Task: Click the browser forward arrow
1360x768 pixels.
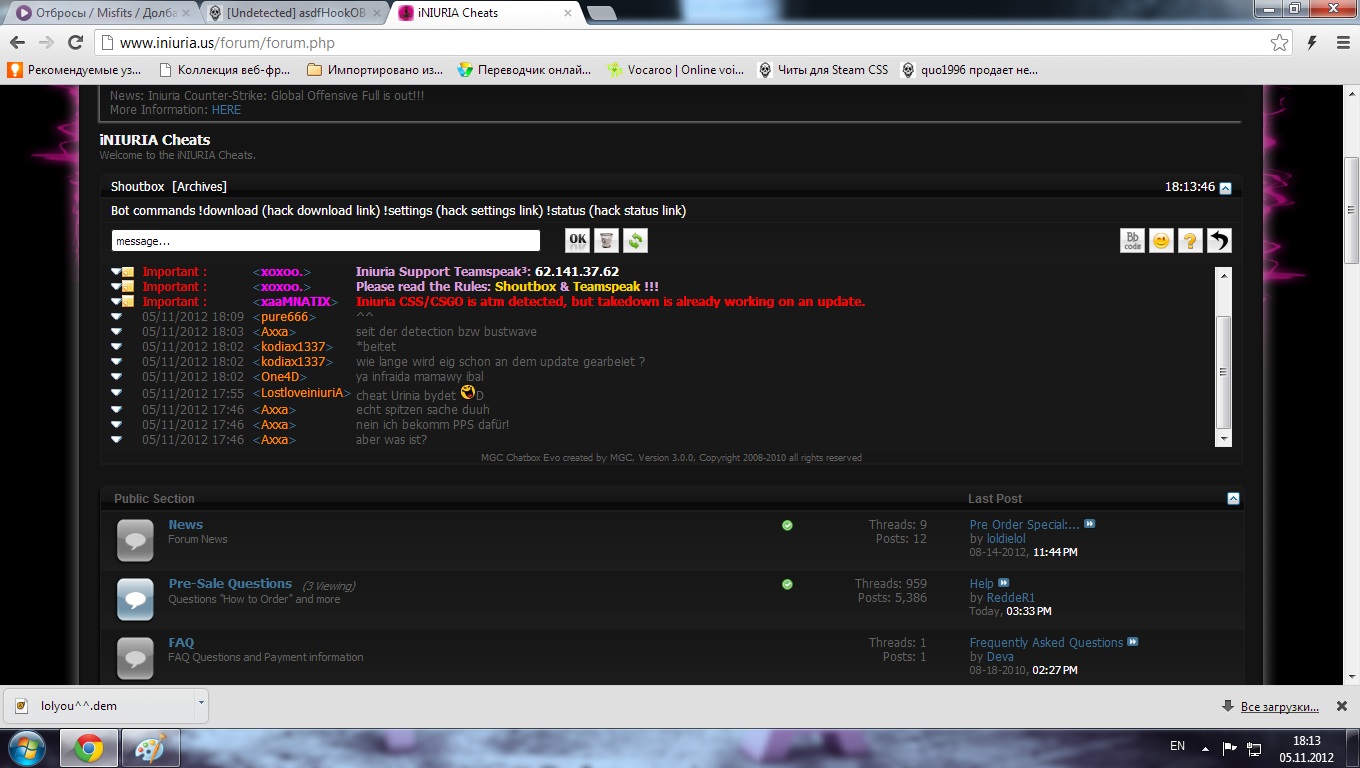Action: pos(46,42)
